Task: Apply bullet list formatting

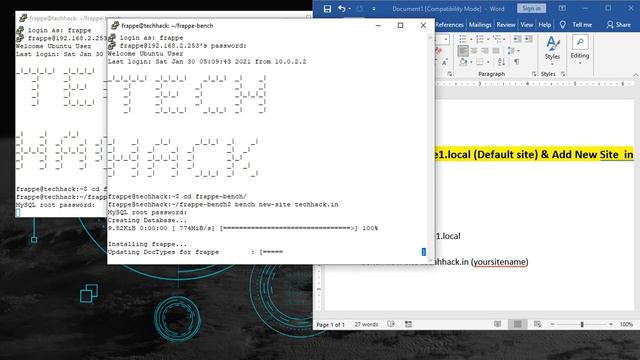Action: coord(462,39)
